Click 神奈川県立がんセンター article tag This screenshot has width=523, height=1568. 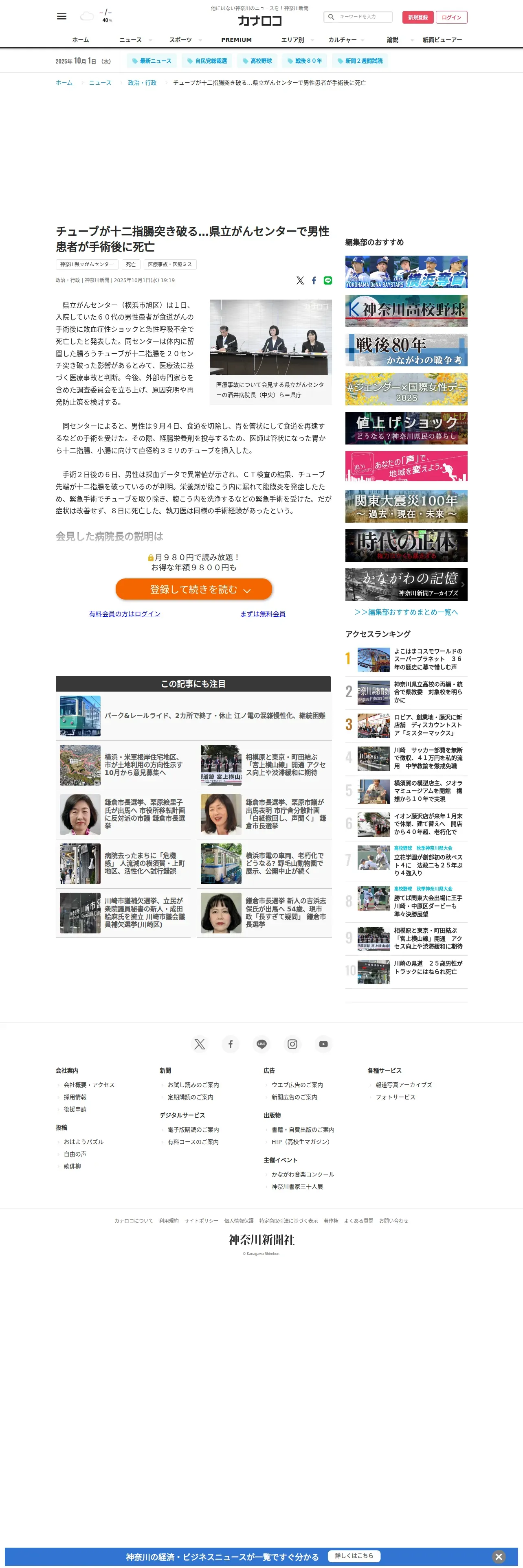86,264
